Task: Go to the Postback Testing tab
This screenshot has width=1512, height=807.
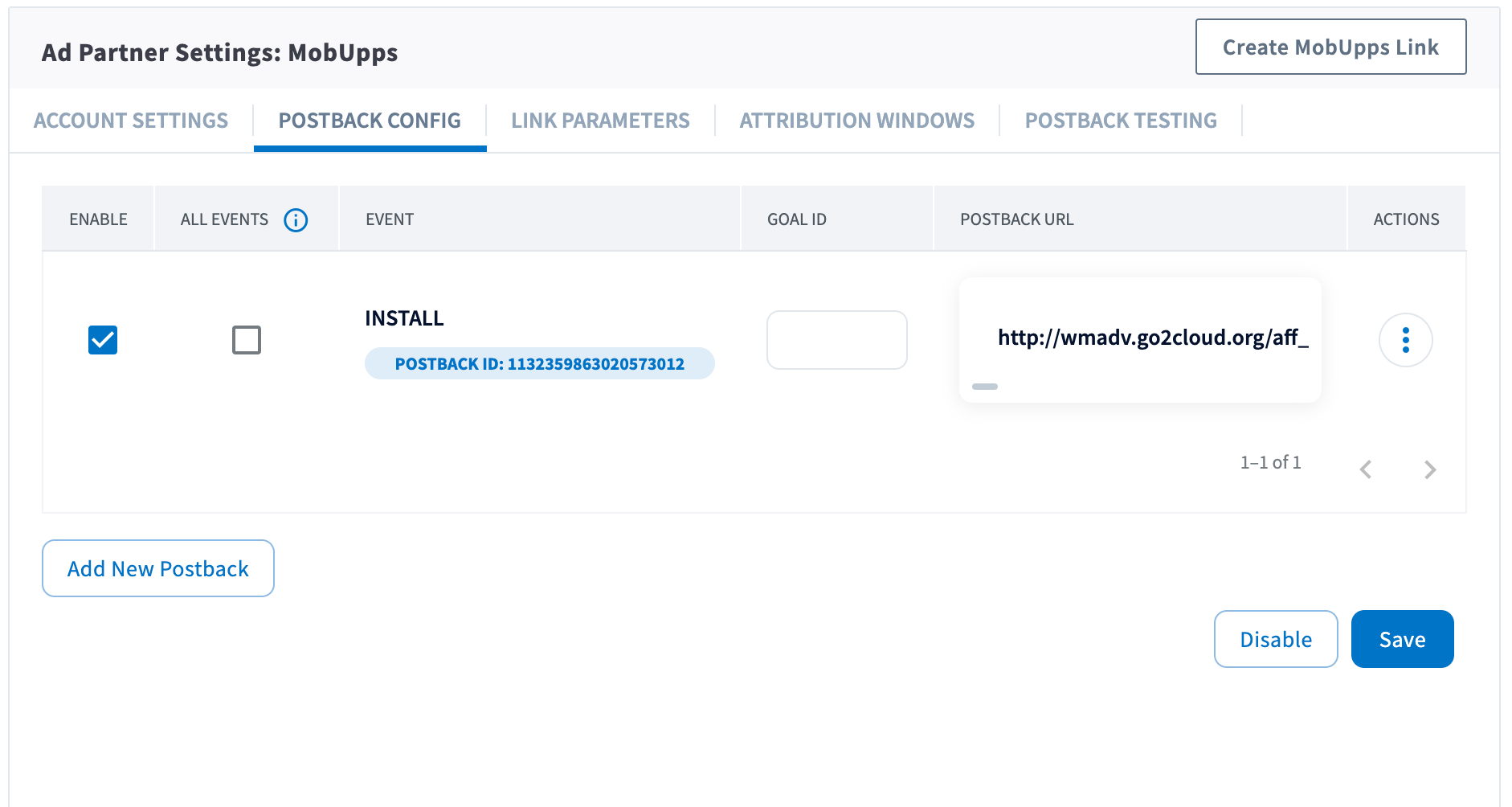Action: click(x=1121, y=121)
